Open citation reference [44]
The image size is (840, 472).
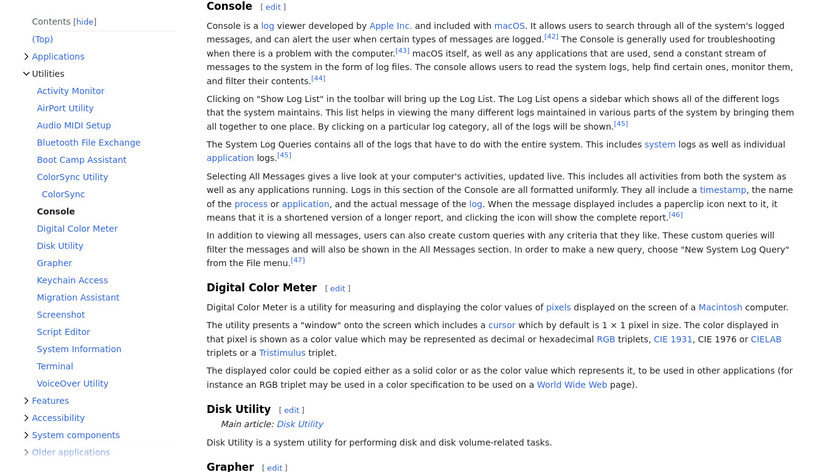coord(318,78)
